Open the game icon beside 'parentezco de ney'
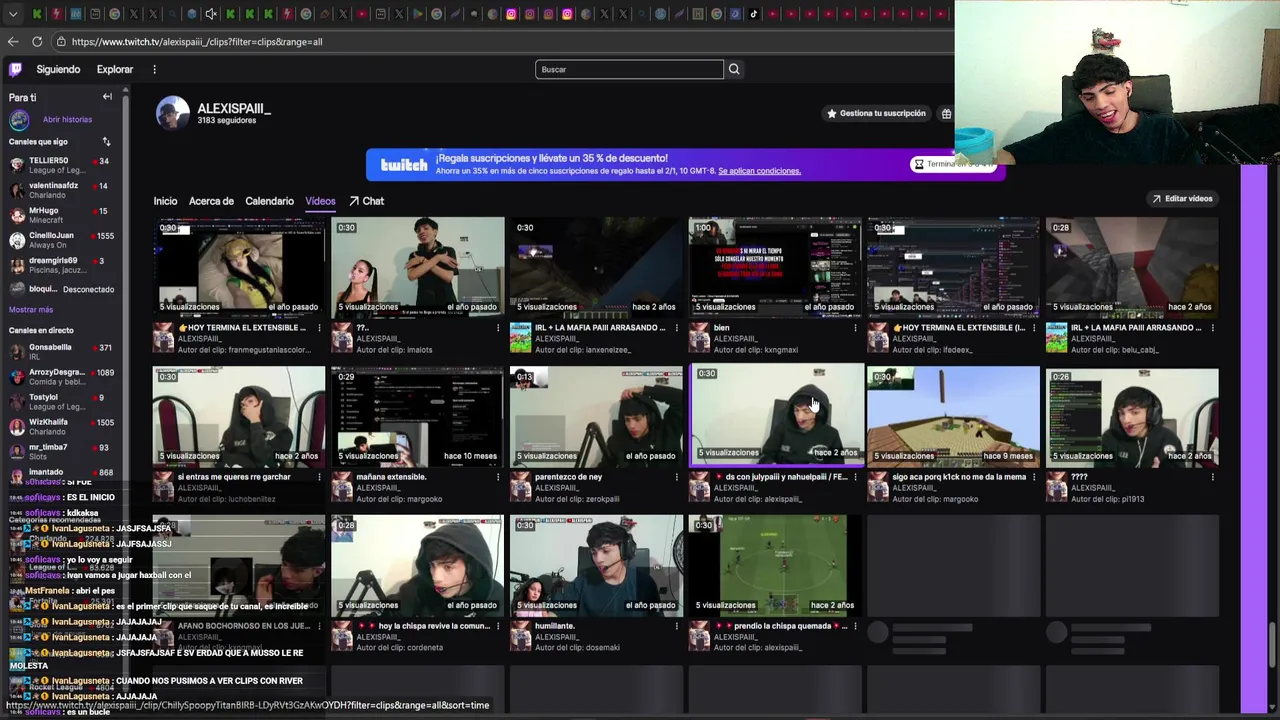Image resolution: width=1280 pixels, height=720 pixels. [x=520, y=487]
